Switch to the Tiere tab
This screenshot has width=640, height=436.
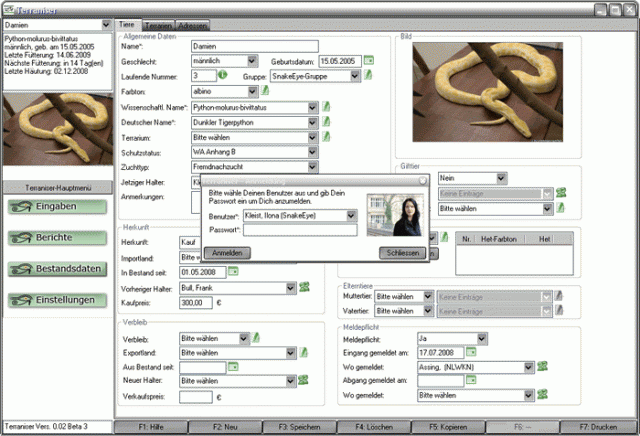coord(127,24)
